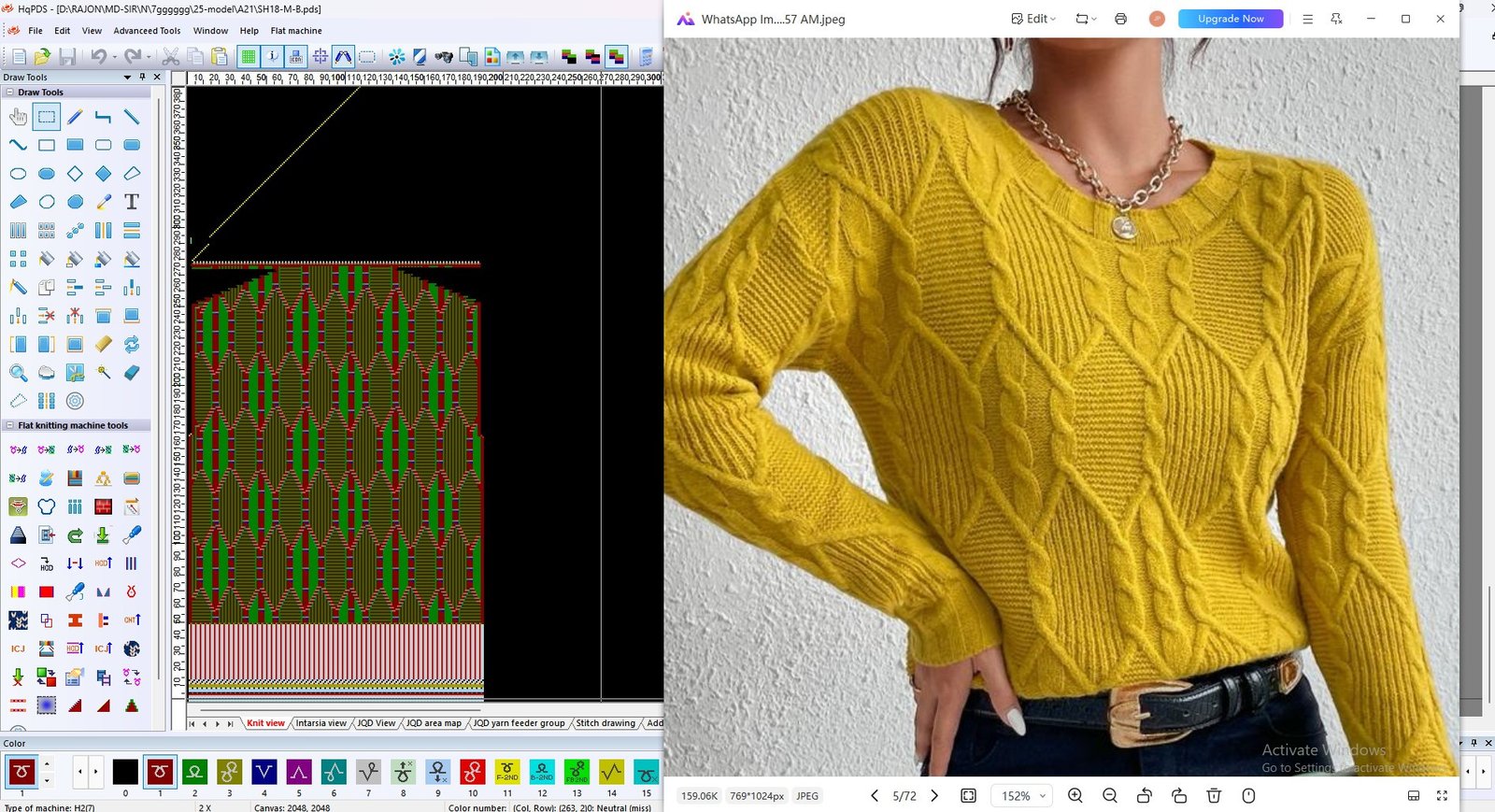This screenshot has width=1495, height=812.
Task: Click the Upgrade Now button
Action: click(1230, 19)
